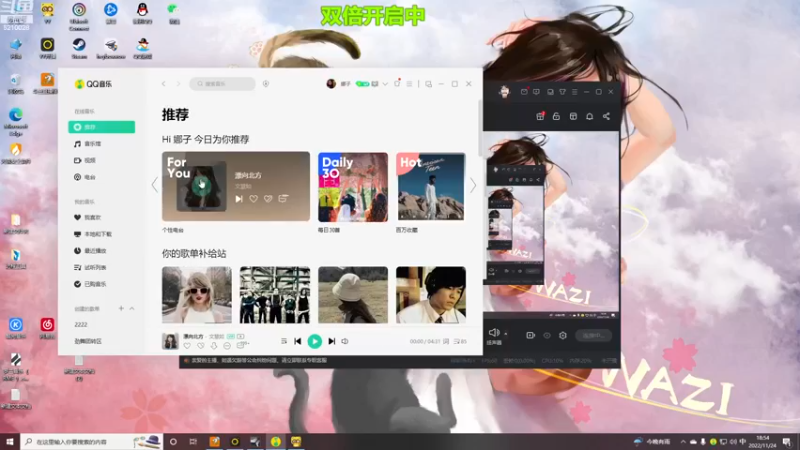800x450 pixels.
Task: Open song comments icon in player bar
Action: coord(242,345)
